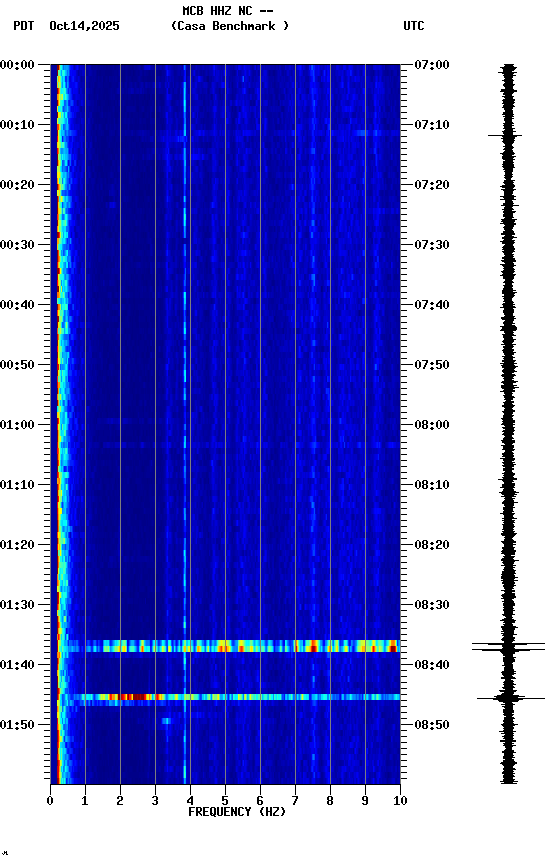Click the bright spot near 3.3 Hz at 08:50
This screenshot has width=552, height=864.
[166, 720]
